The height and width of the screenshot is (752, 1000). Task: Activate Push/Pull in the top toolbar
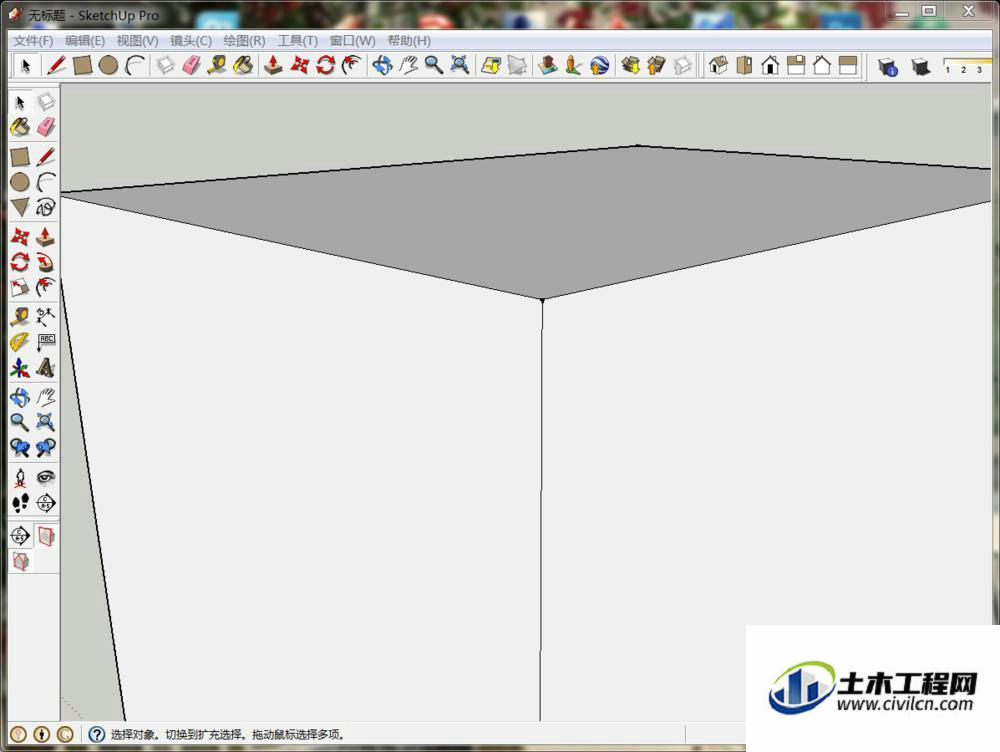pos(274,65)
